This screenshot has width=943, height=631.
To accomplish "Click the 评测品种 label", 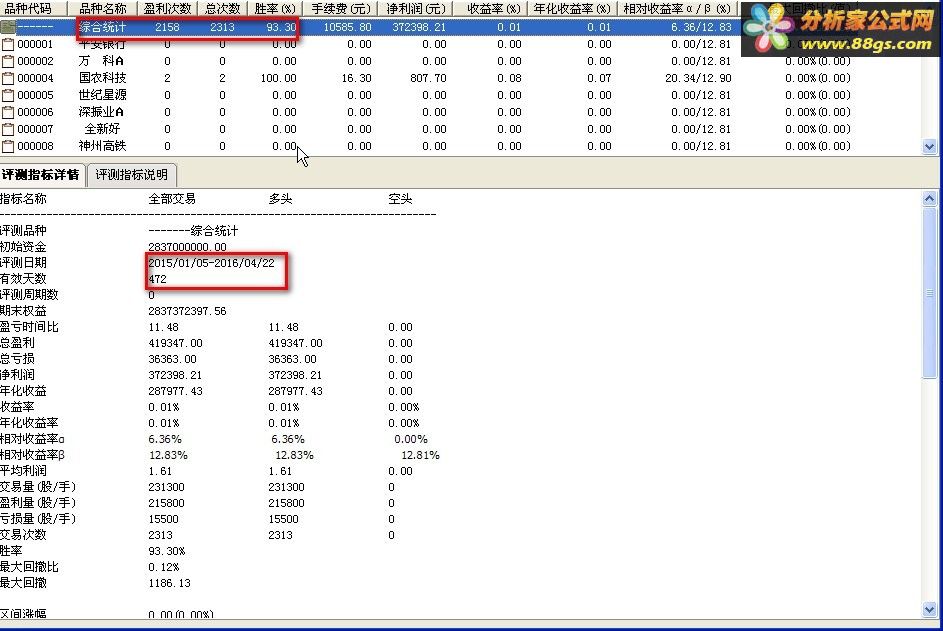I will click(x=23, y=231).
